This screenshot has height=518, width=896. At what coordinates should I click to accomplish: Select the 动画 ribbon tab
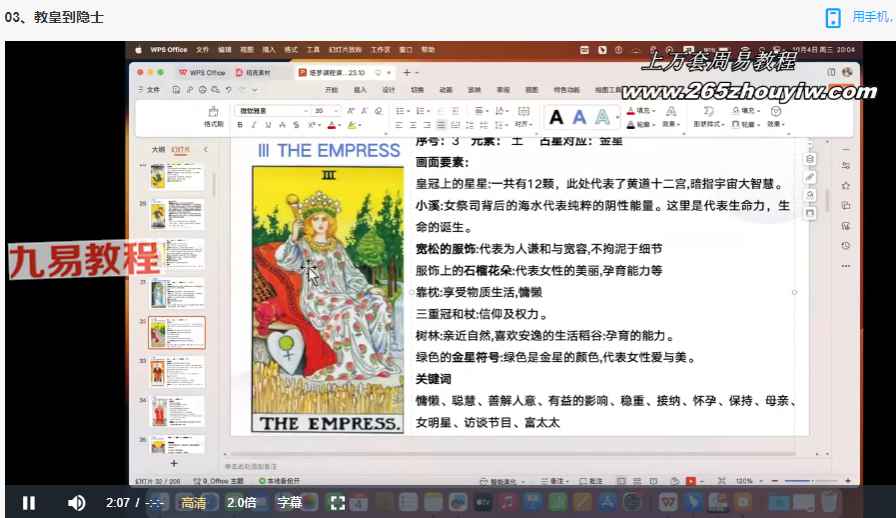446,90
